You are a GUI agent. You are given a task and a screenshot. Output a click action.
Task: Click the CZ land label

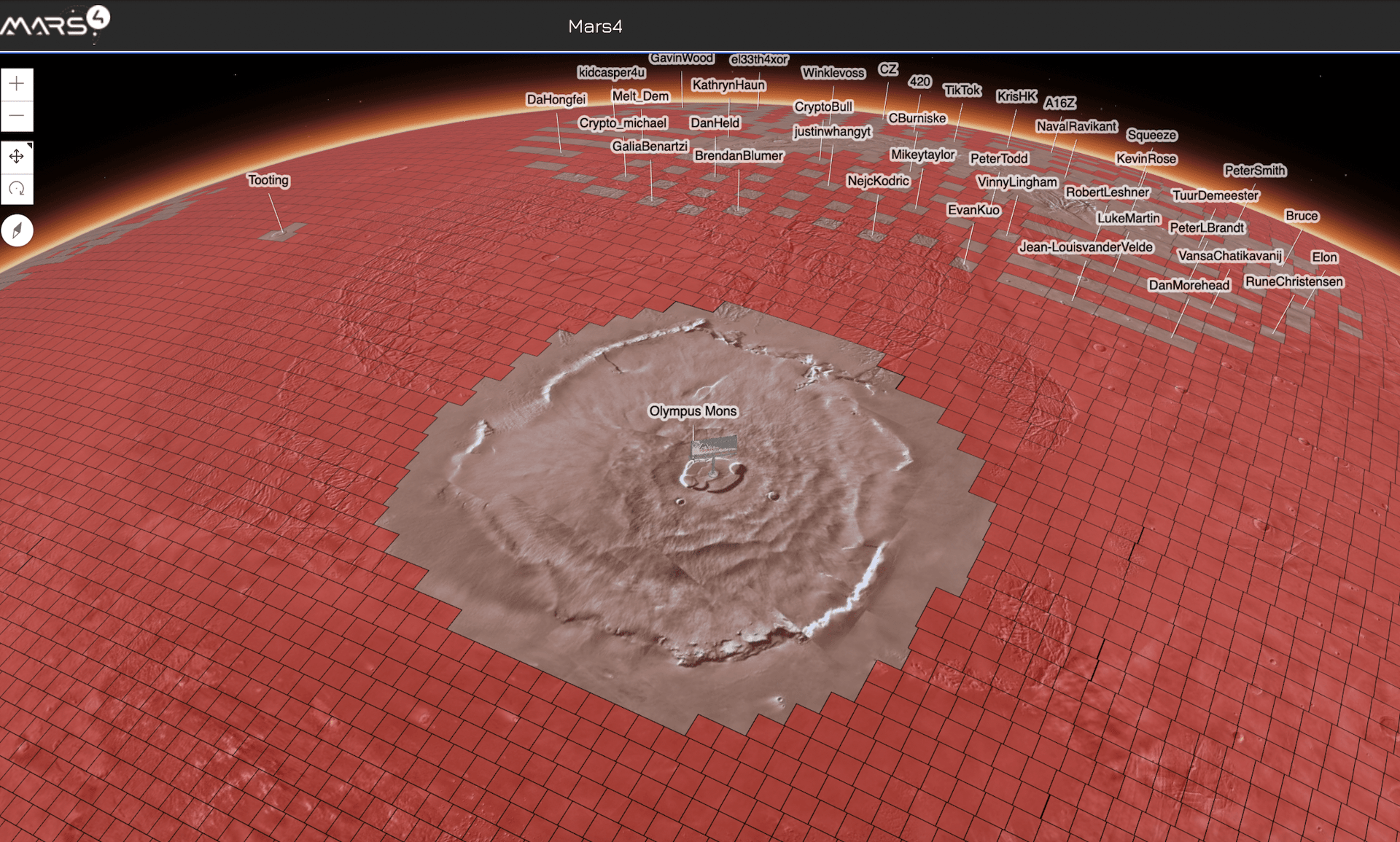point(887,69)
